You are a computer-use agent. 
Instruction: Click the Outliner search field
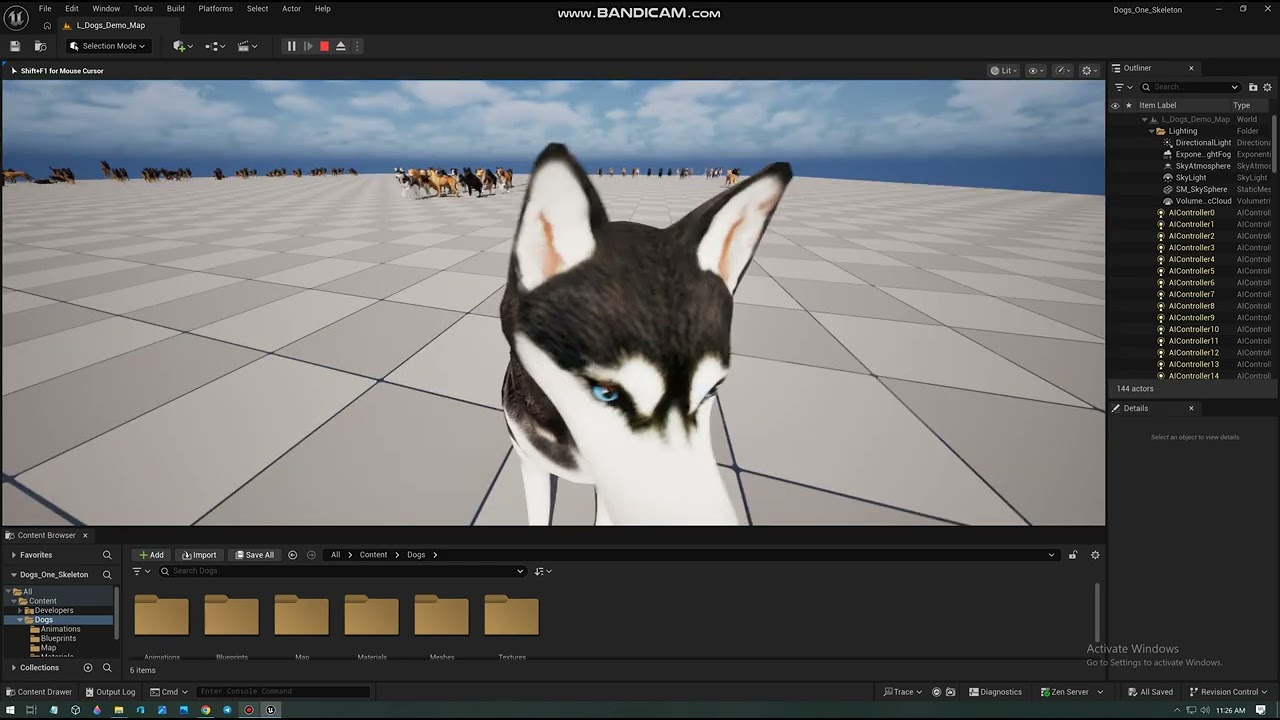point(1190,87)
